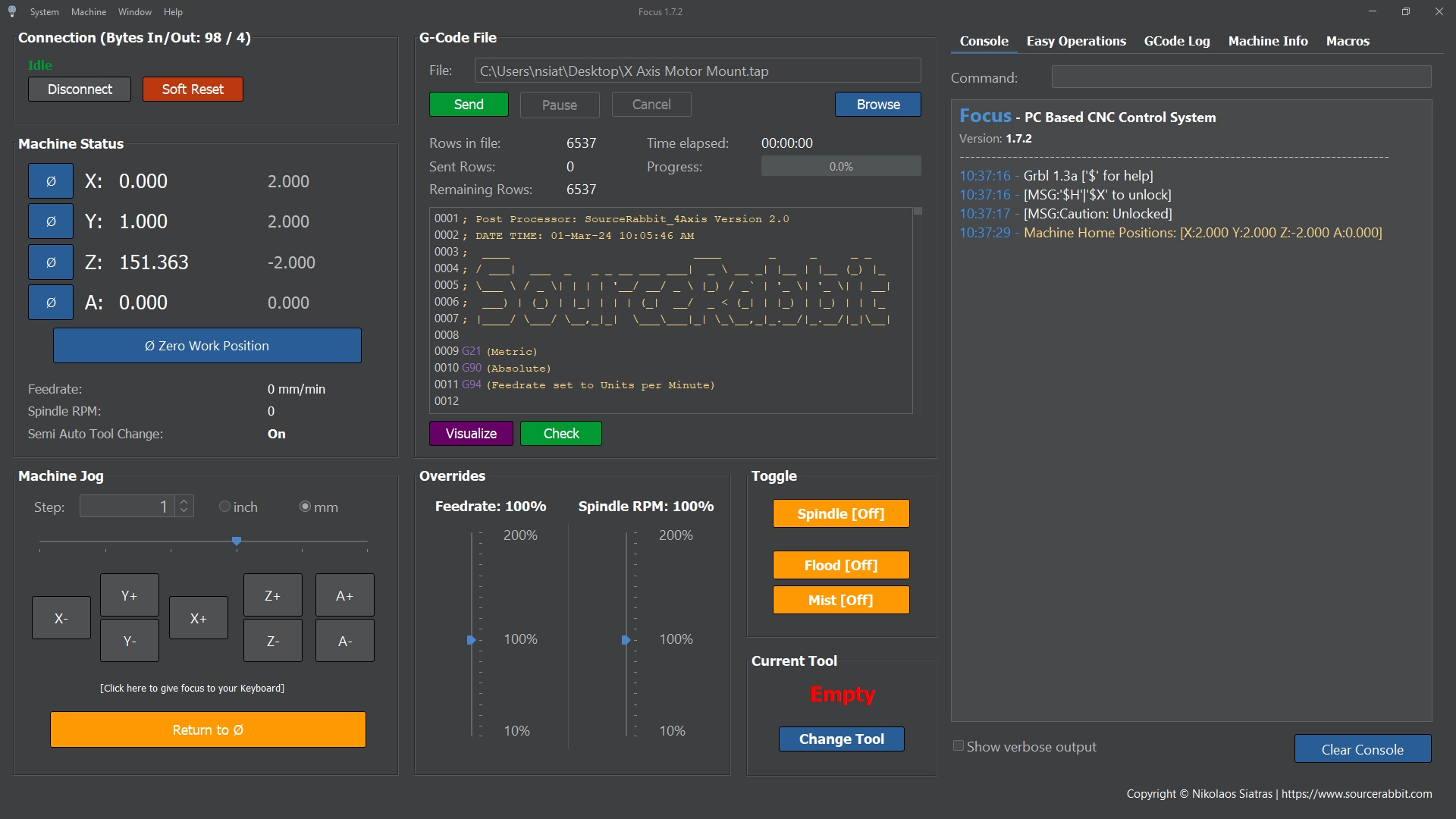Open the Macros tab
1456x819 pixels.
point(1348,41)
